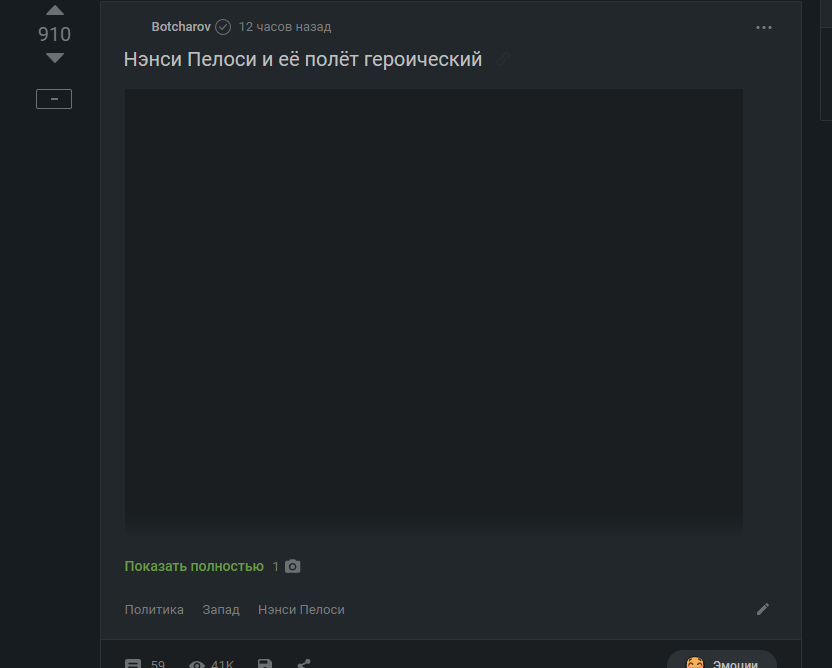Select the 'Нэнси Пелоси' tag

coord(301,610)
